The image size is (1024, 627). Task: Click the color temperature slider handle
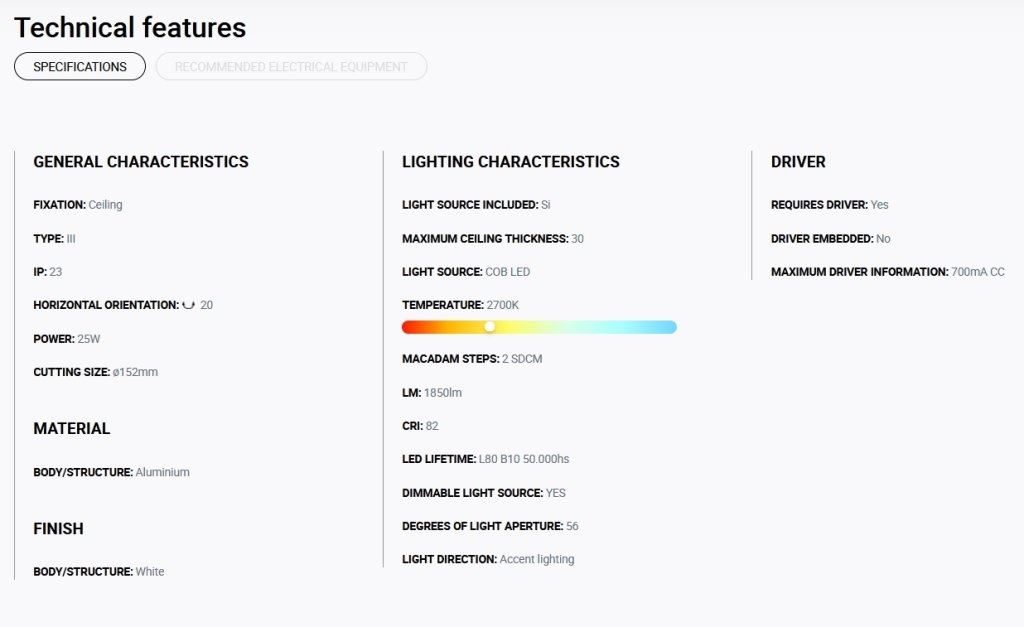490,327
